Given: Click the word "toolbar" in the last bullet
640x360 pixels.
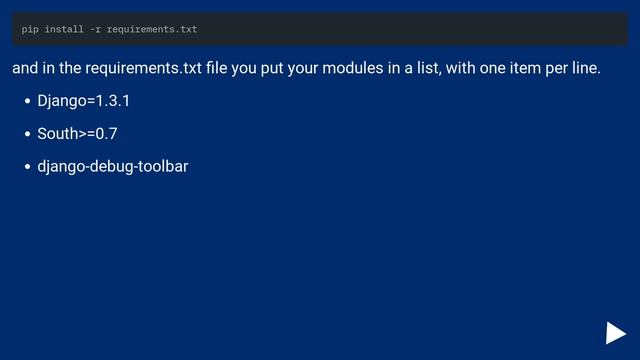Looking at the screenshot, I should coord(163,167).
